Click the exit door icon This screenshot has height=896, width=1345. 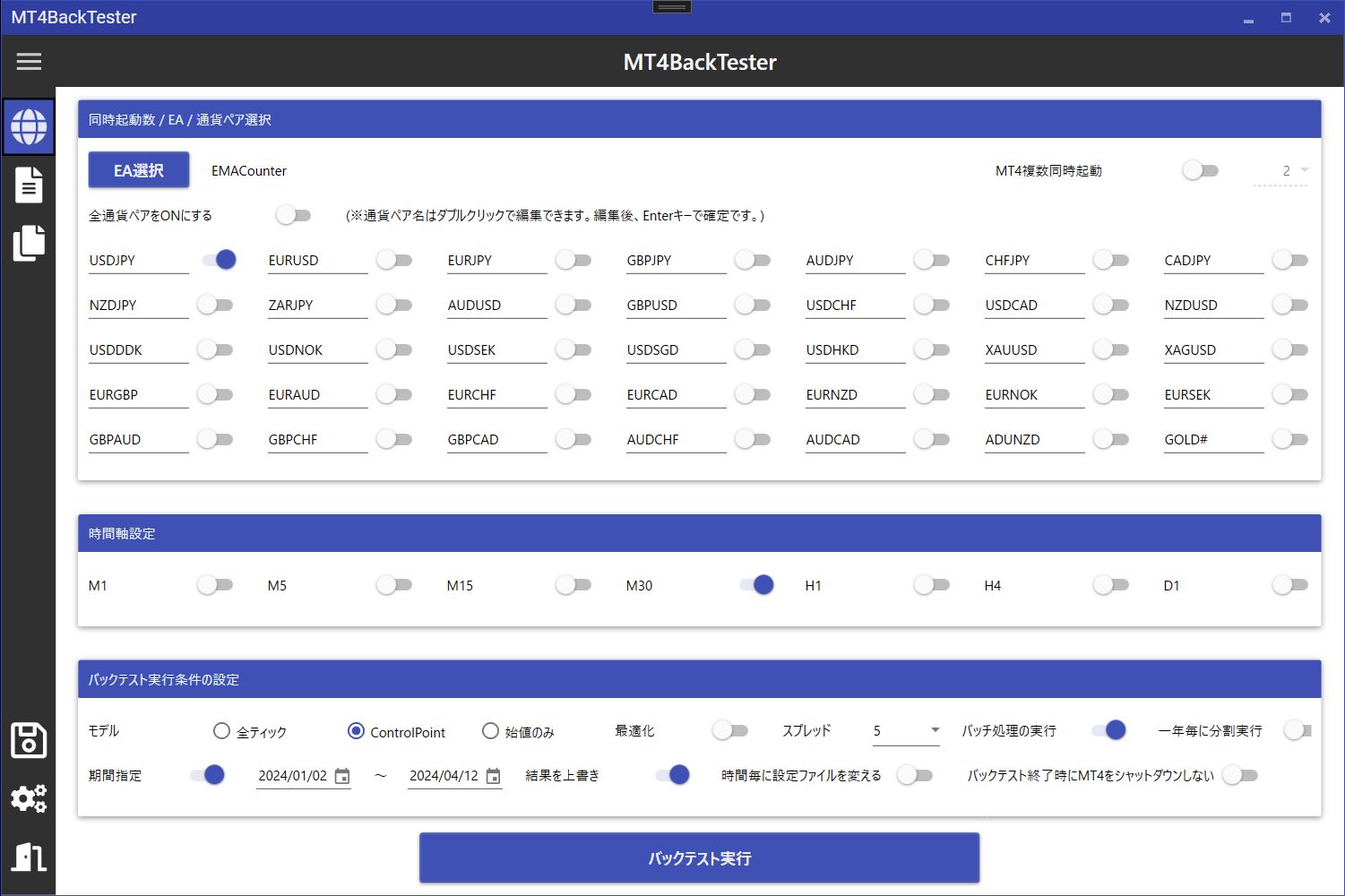(x=29, y=857)
